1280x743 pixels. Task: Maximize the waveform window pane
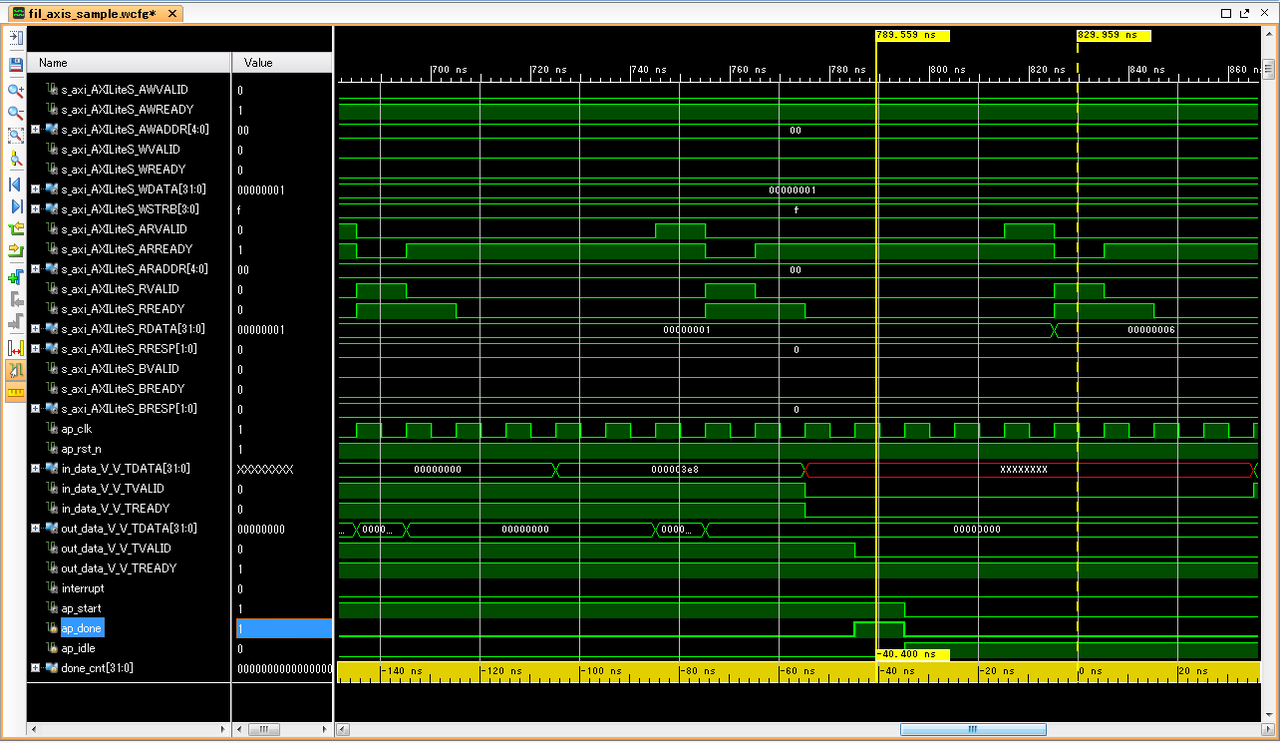[x=1227, y=13]
